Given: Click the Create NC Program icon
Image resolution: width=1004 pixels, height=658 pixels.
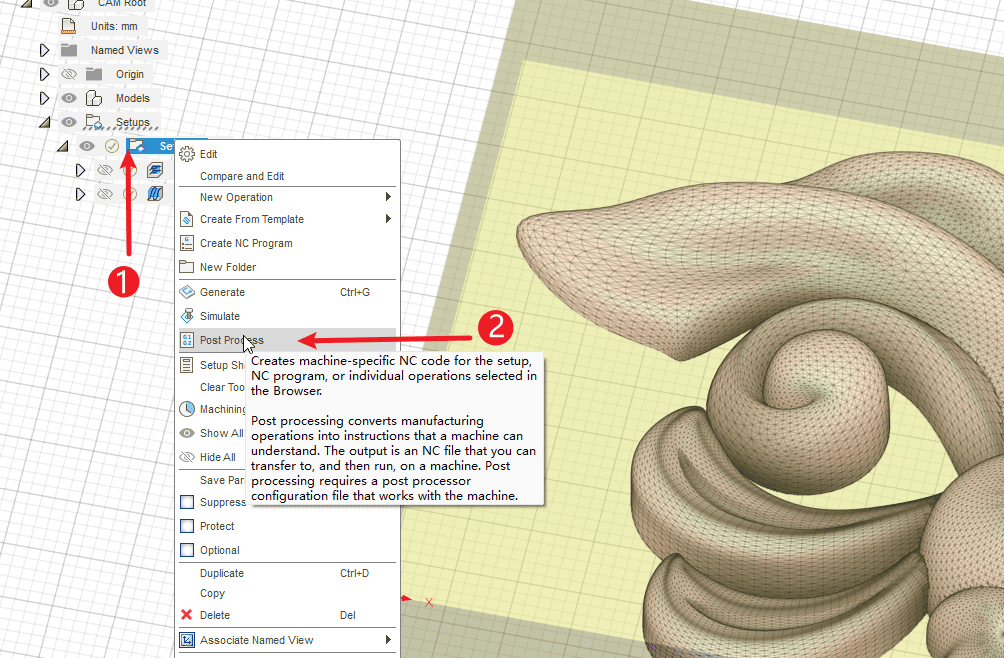Looking at the screenshot, I should point(187,243).
